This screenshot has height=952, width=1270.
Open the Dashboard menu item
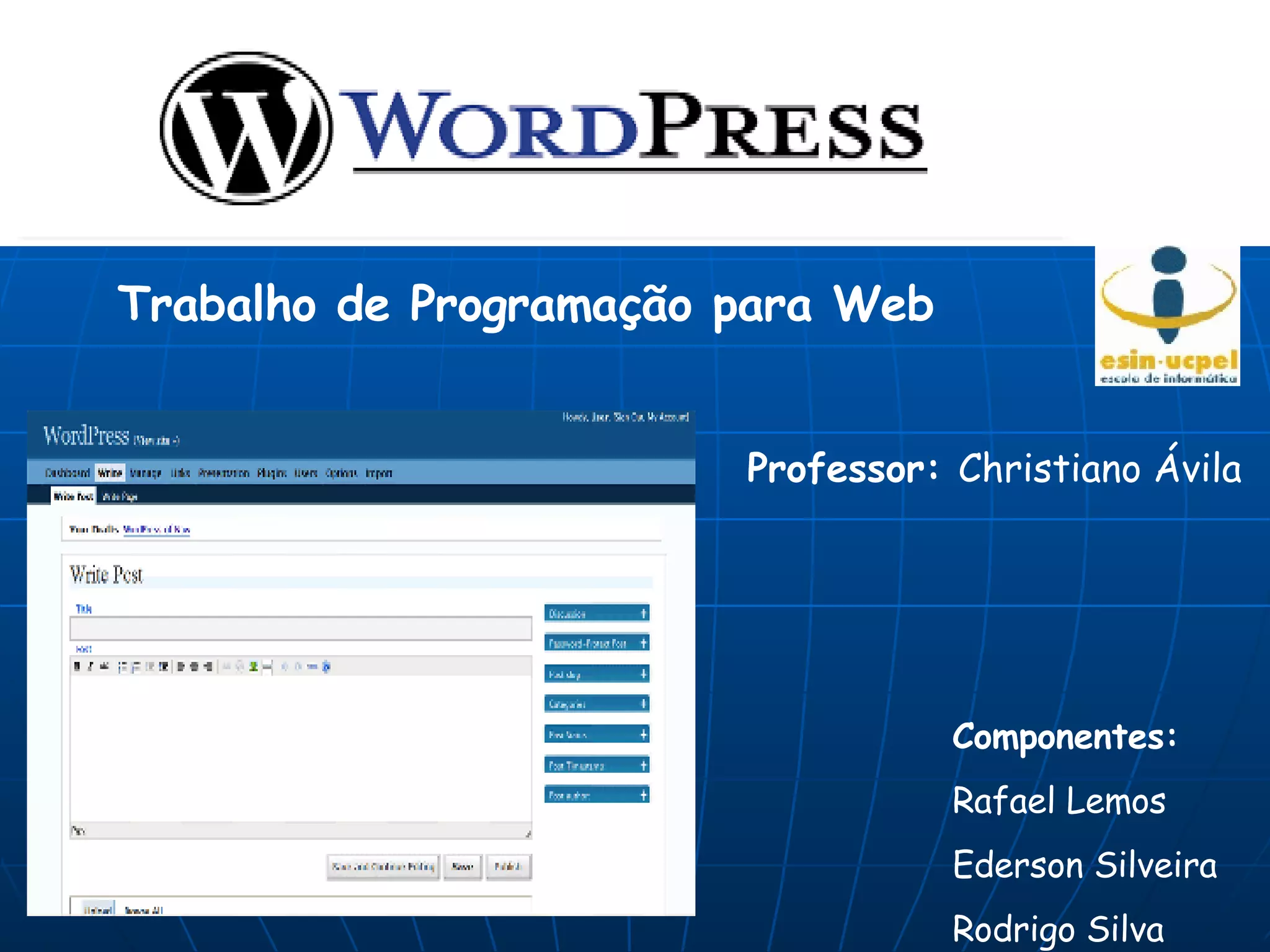(x=68, y=474)
